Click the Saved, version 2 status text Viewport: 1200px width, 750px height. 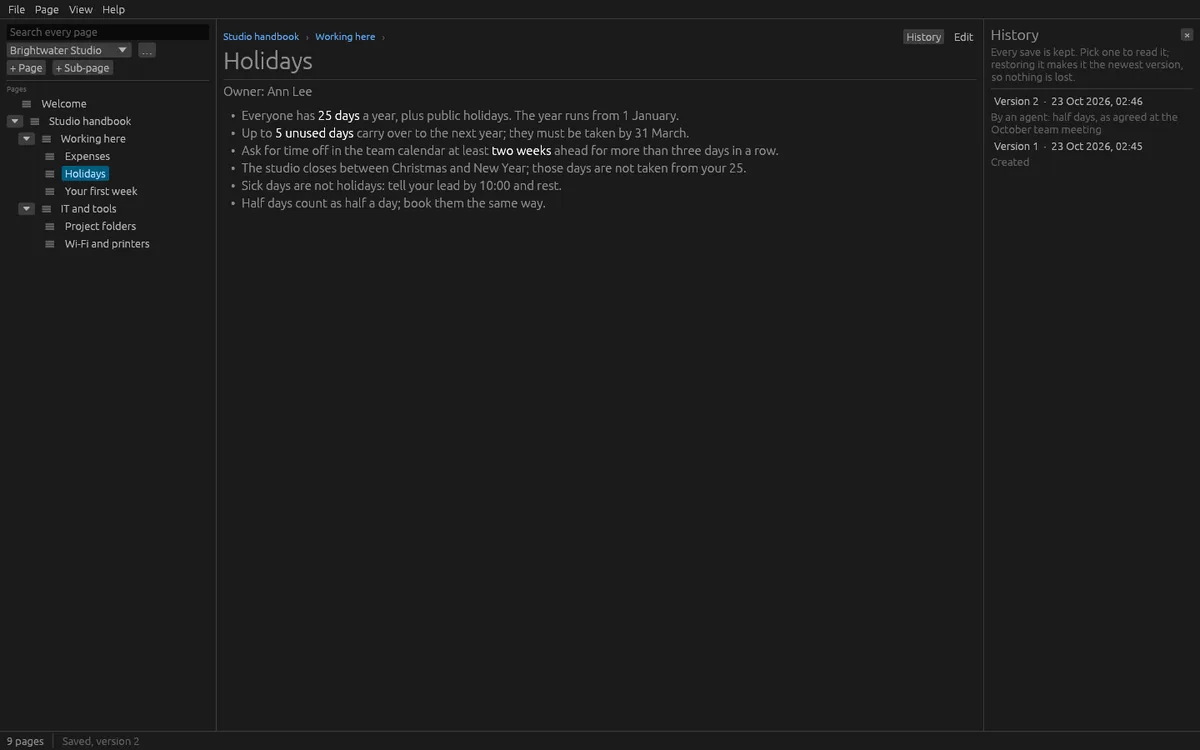pos(101,741)
